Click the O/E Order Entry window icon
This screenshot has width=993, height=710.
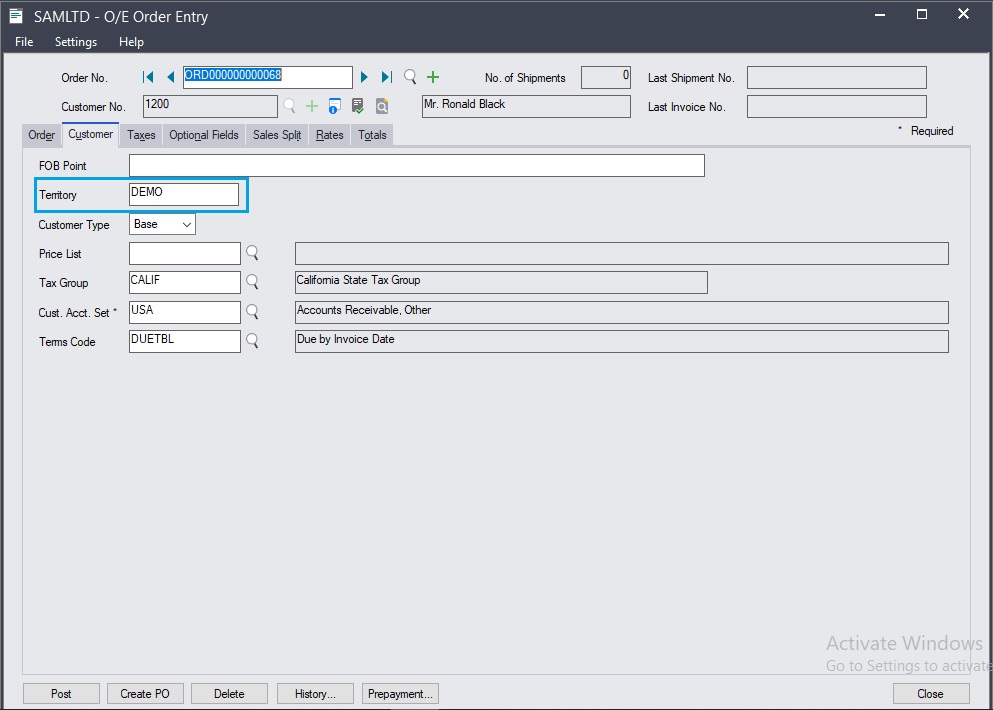[x=16, y=16]
